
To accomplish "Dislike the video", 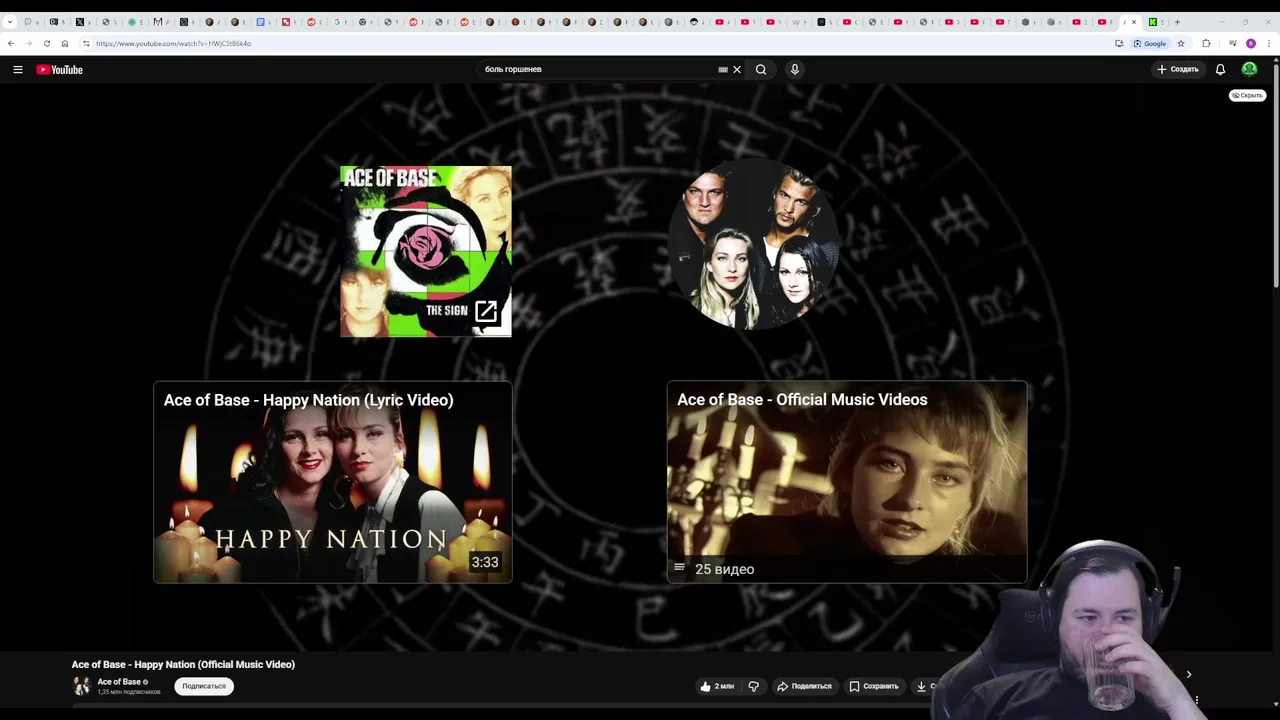I will click(754, 686).
